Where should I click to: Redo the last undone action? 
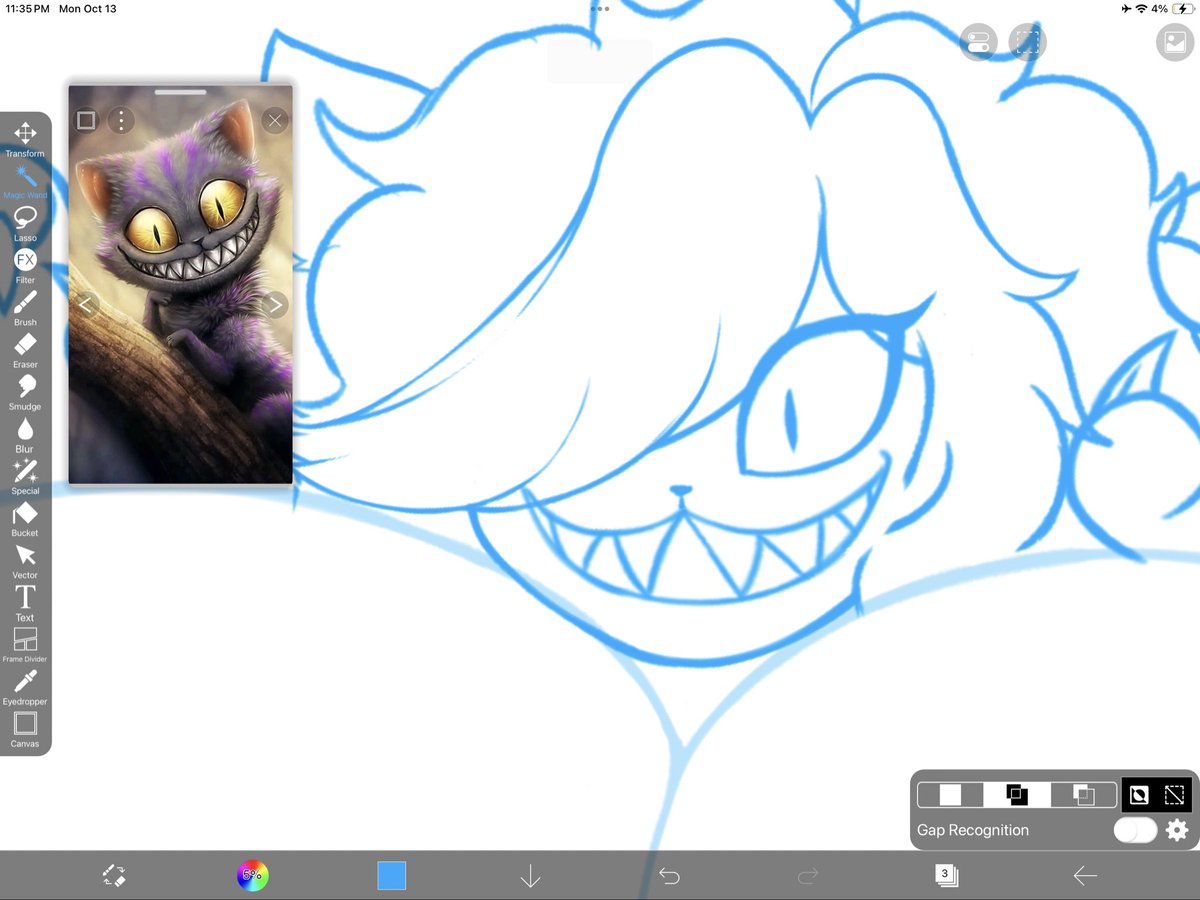[x=808, y=876]
